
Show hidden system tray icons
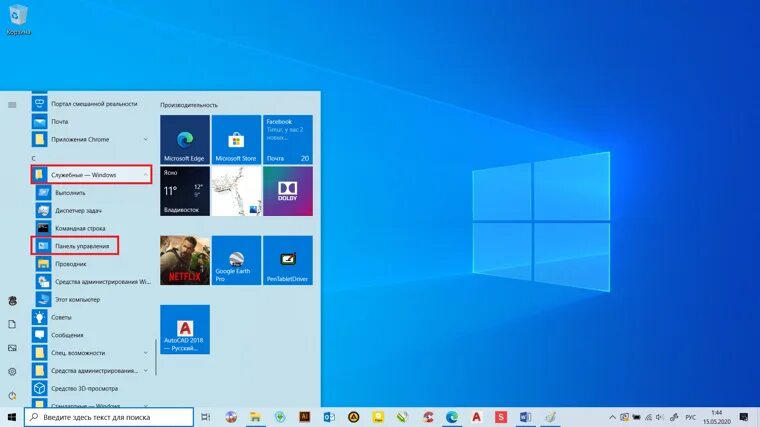612,417
